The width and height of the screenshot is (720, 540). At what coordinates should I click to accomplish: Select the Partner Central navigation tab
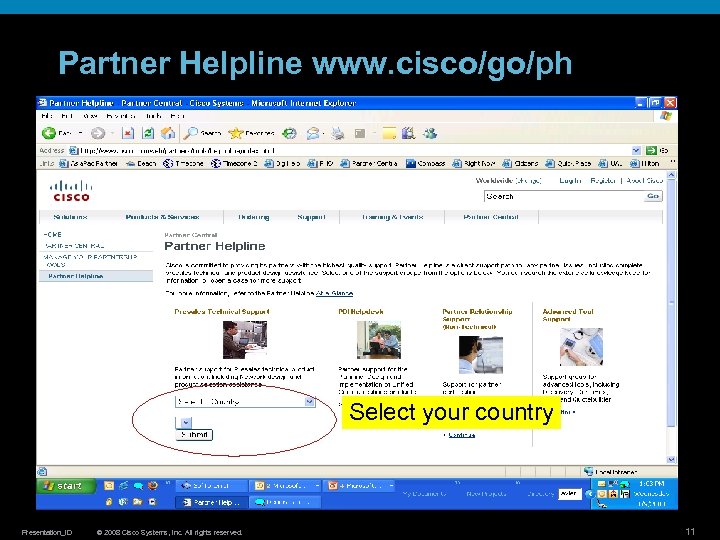pyautogui.click(x=491, y=217)
